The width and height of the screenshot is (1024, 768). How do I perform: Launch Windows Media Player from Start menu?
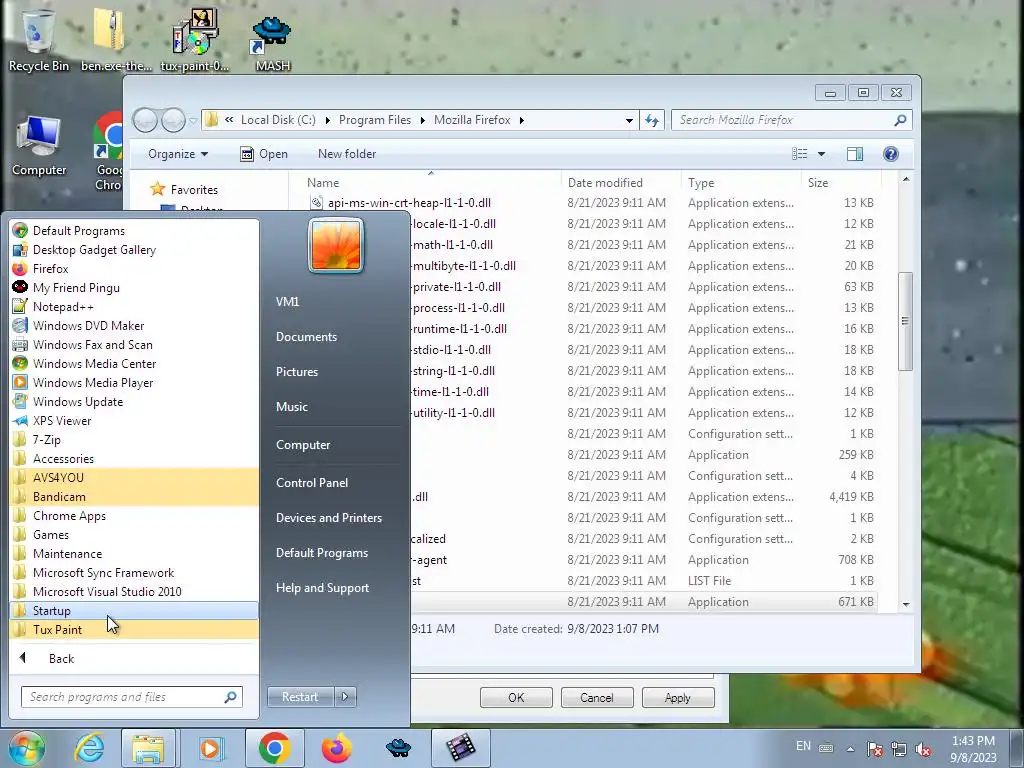(134, 383)
